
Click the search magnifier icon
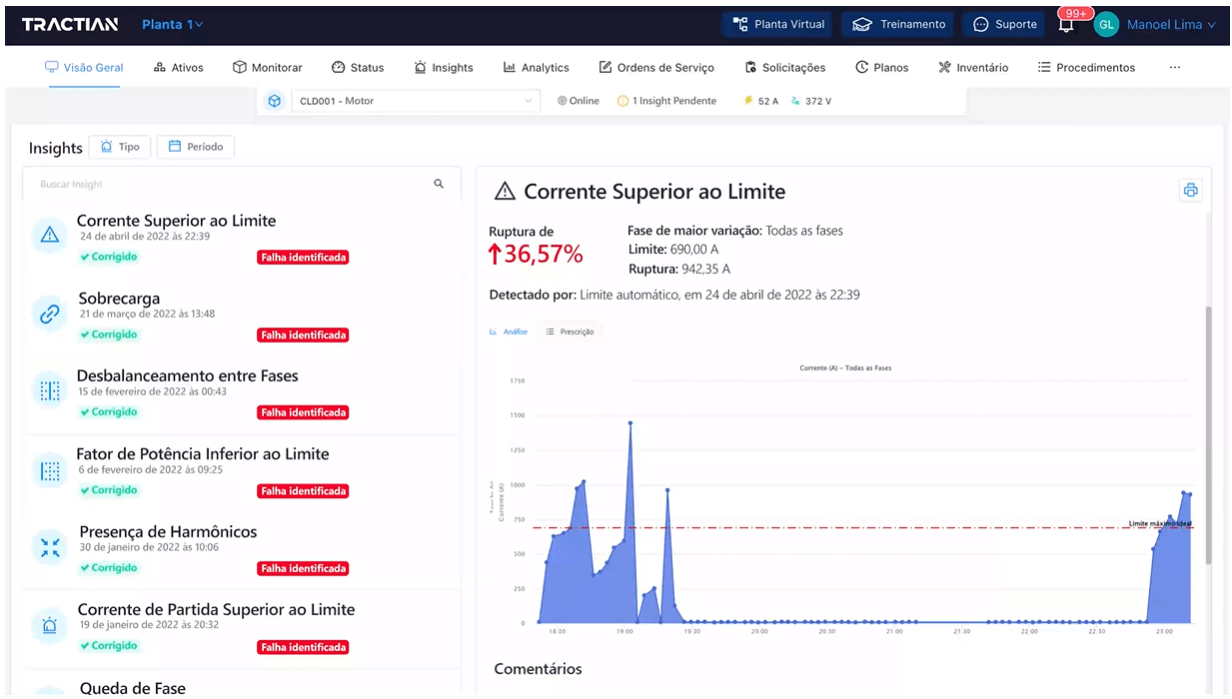tap(438, 184)
